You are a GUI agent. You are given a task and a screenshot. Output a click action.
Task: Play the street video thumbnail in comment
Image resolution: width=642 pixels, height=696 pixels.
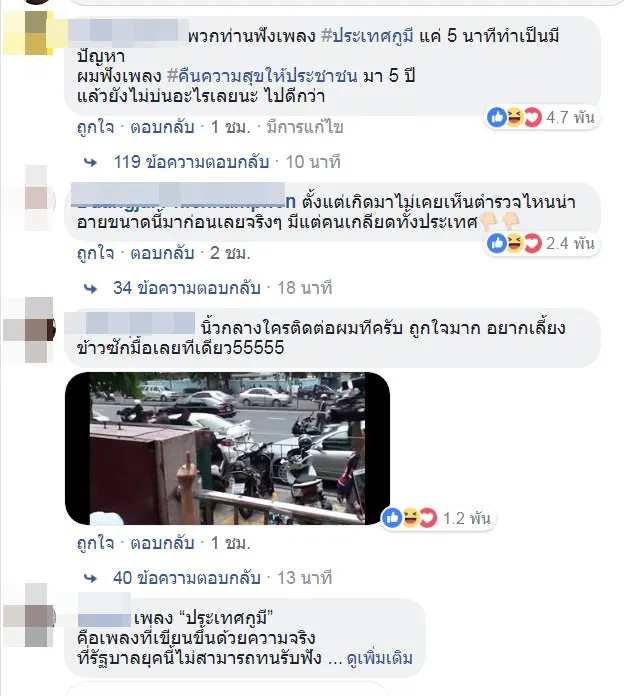click(227, 448)
